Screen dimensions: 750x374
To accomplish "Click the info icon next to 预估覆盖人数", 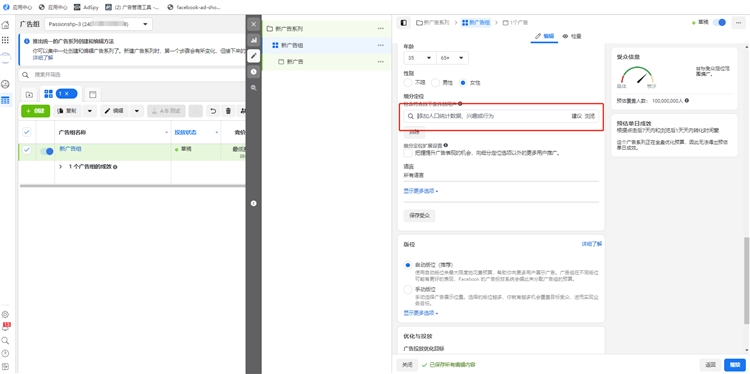I will [x=687, y=101].
